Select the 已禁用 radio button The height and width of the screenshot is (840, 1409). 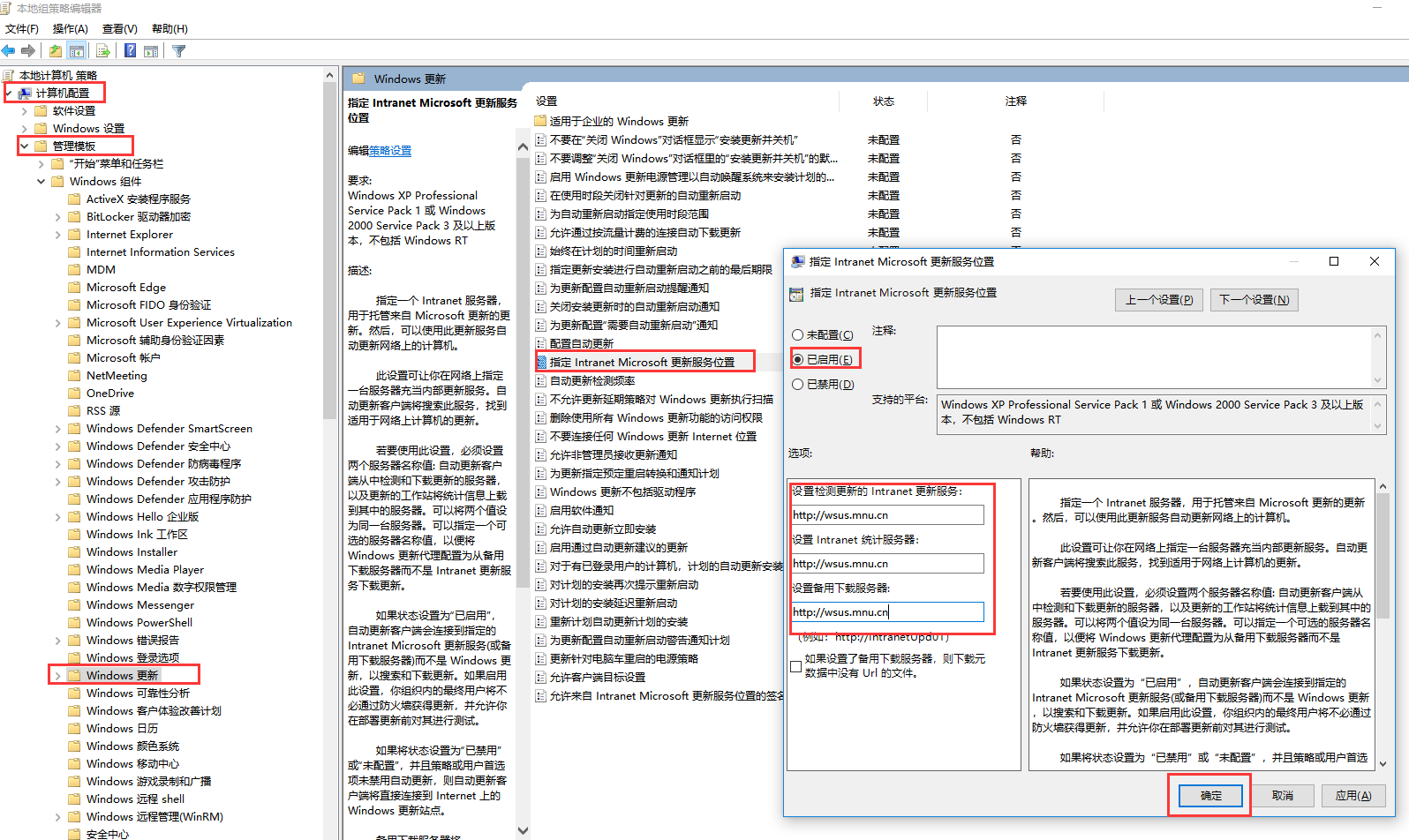798,385
